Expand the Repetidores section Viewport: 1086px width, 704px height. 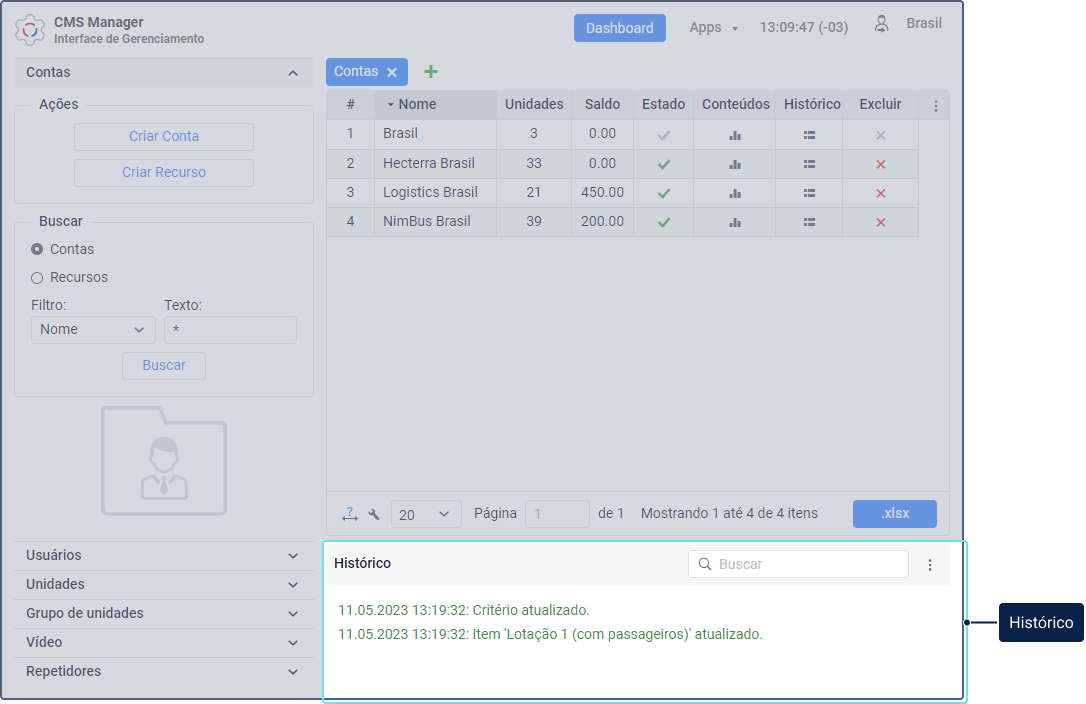163,672
